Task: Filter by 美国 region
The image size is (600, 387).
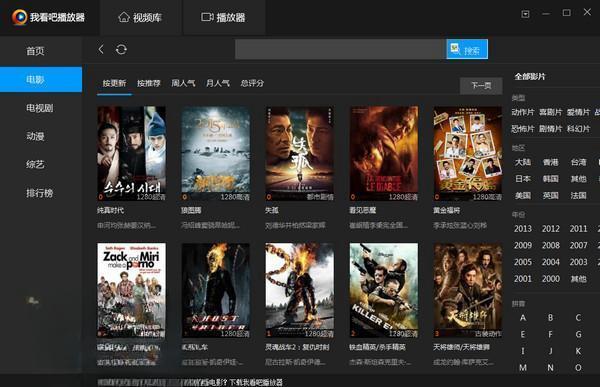Action: 523,196
